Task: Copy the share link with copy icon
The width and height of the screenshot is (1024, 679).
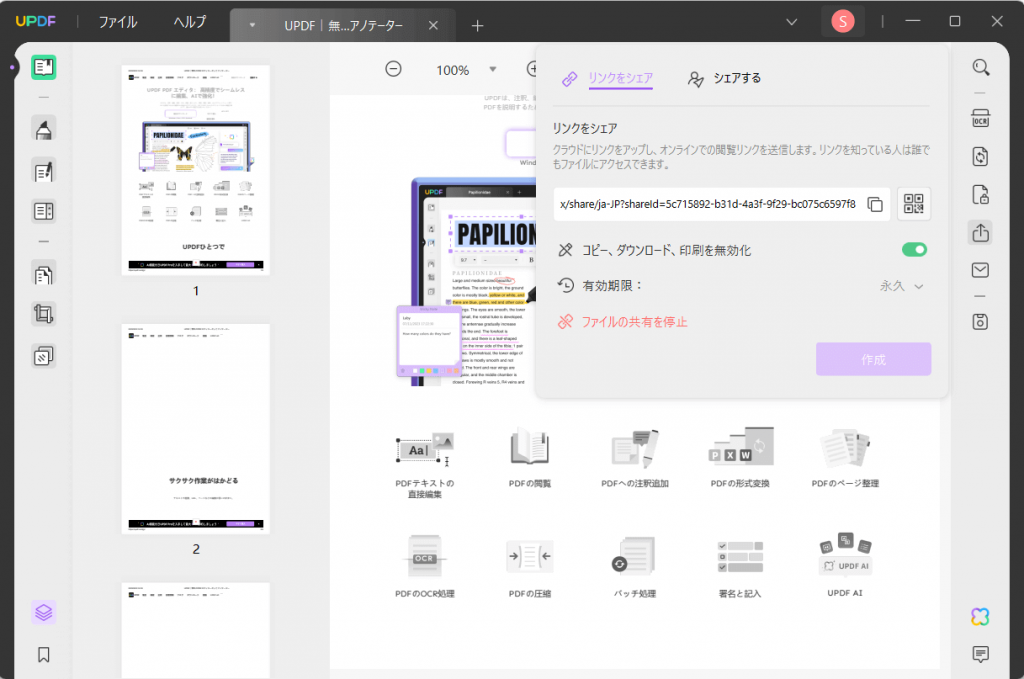Action: point(875,204)
